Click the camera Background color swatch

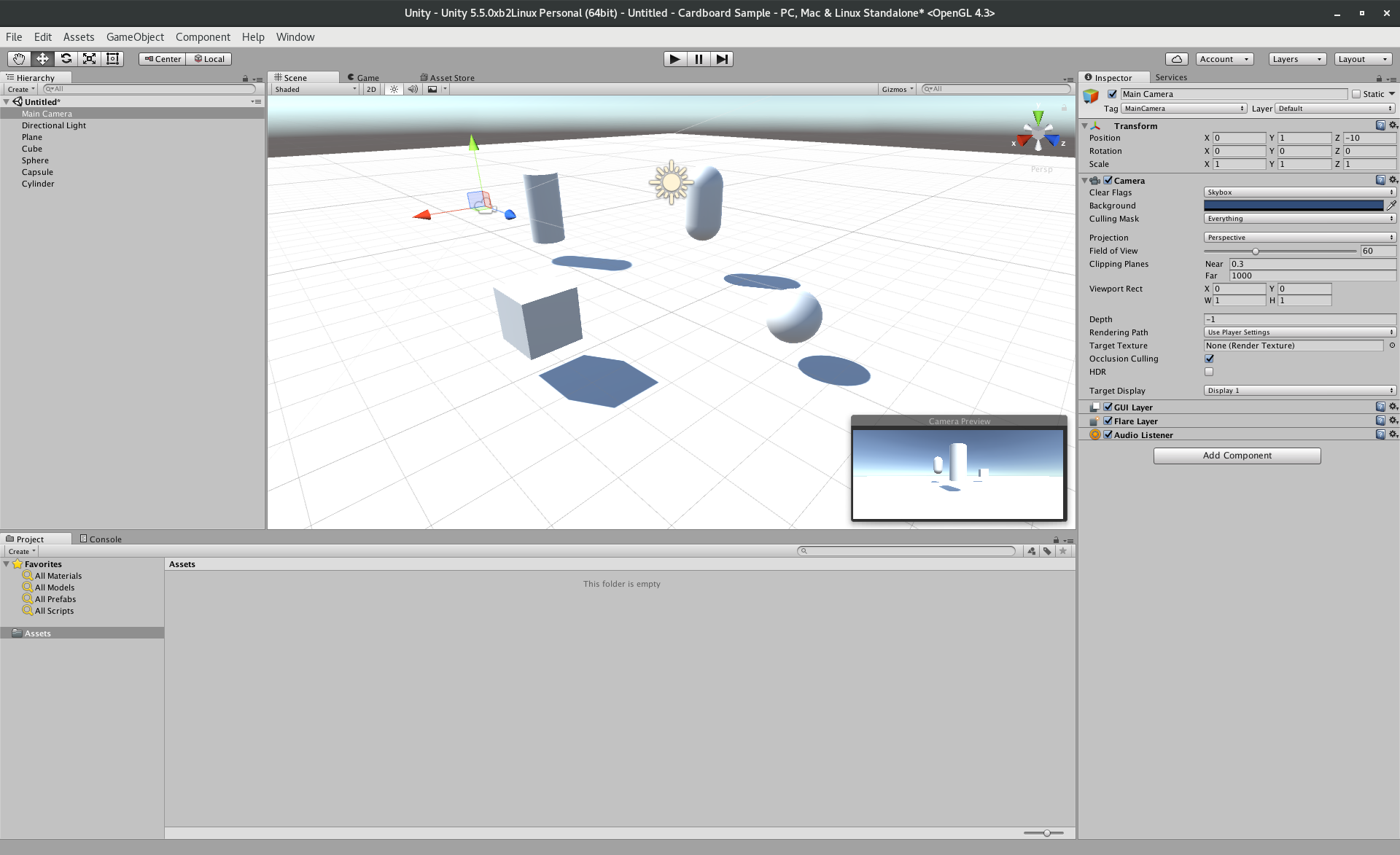tap(1293, 206)
